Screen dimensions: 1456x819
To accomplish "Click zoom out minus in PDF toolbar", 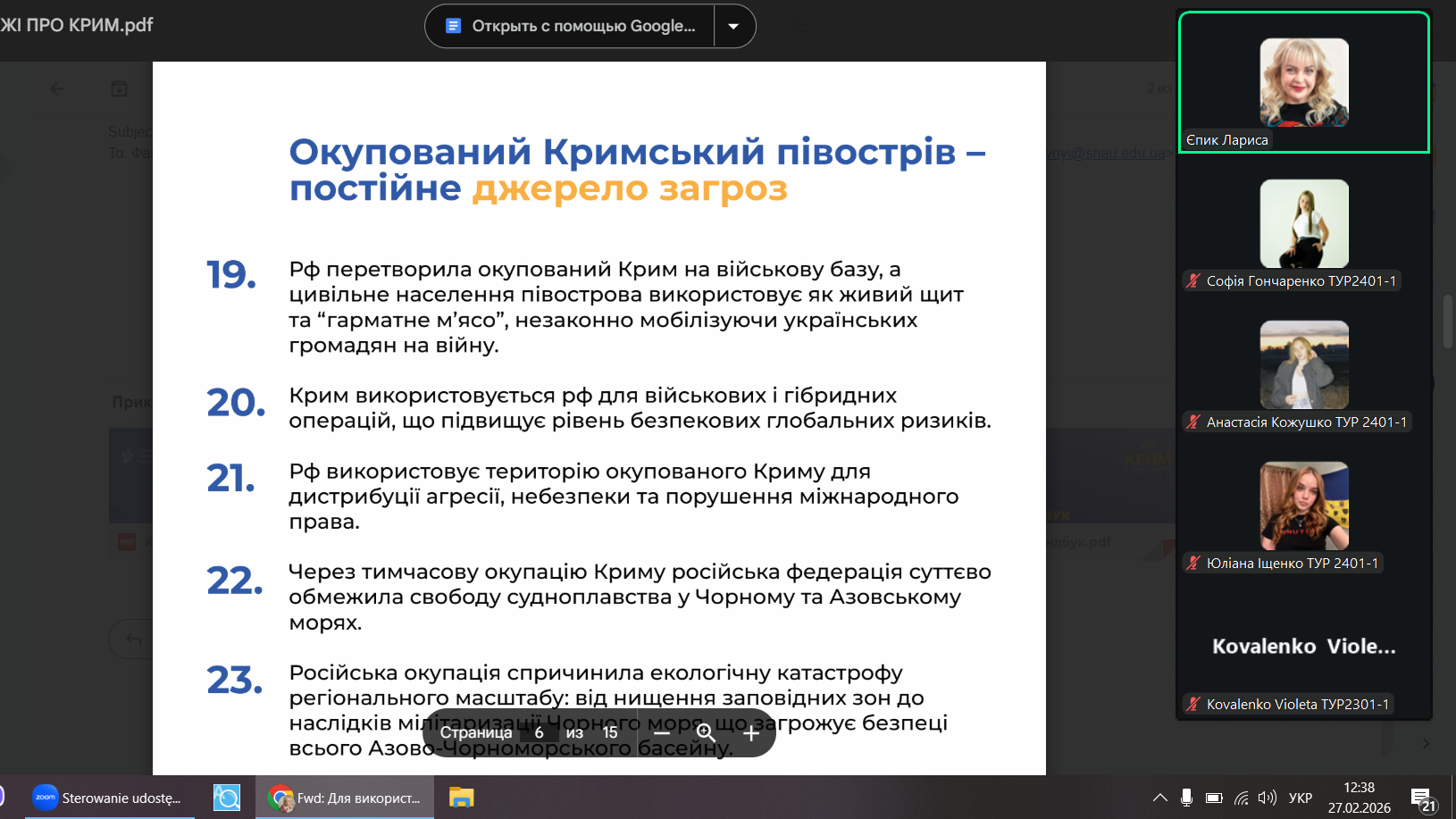I will [x=661, y=733].
